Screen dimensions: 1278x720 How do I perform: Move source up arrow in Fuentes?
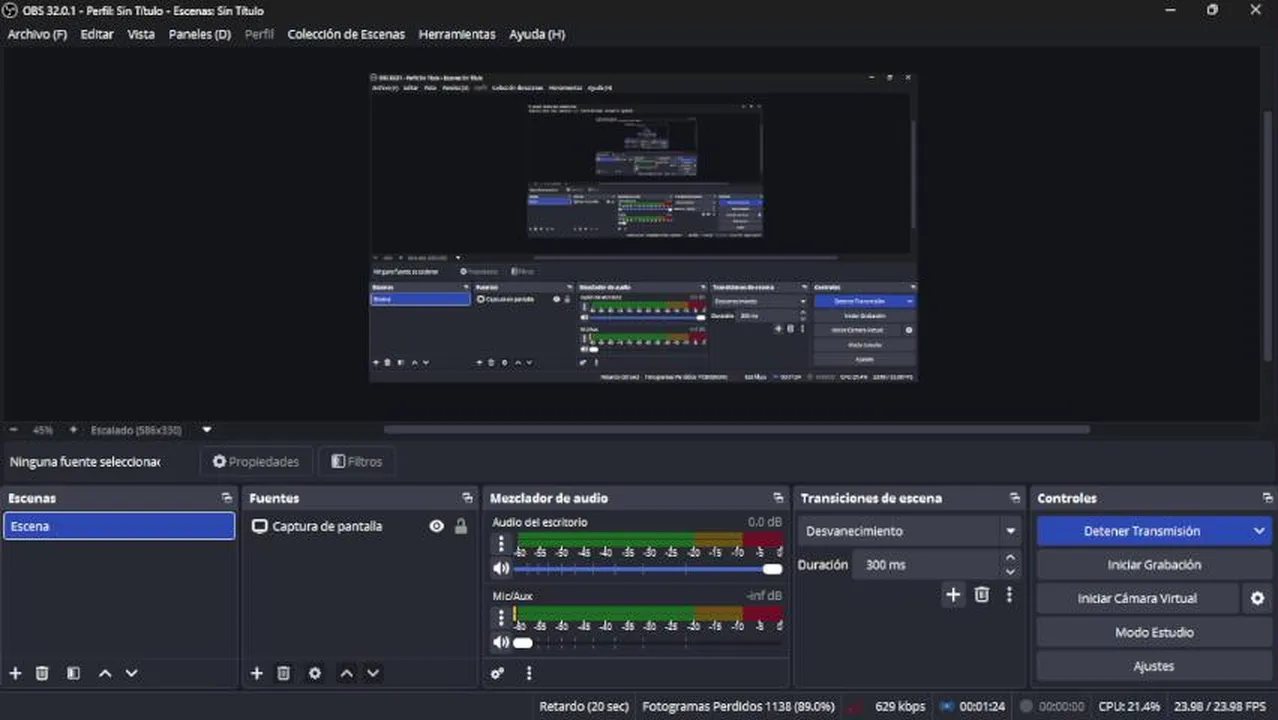pyautogui.click(x=346, y=673)
